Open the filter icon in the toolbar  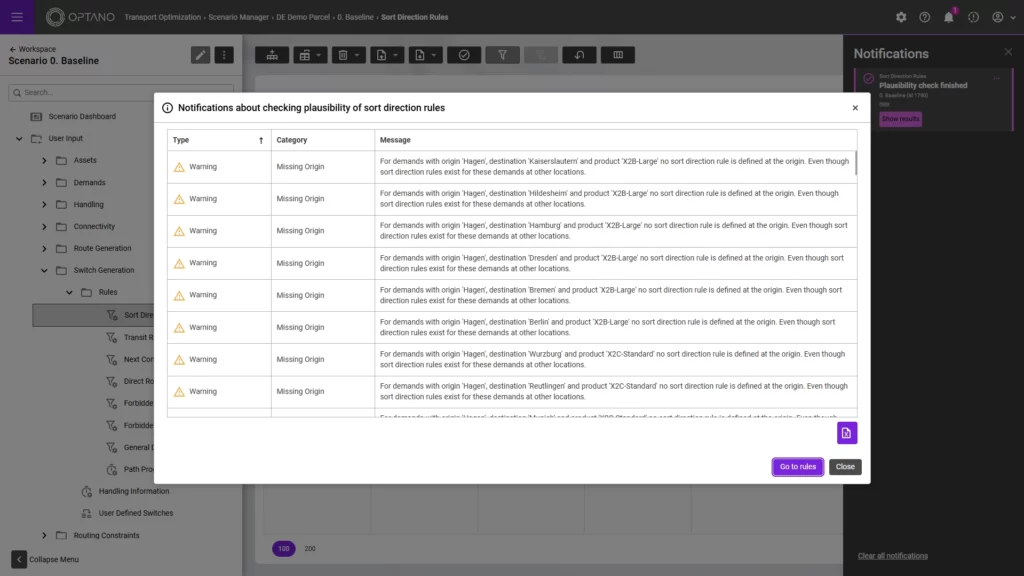(503, 55)
